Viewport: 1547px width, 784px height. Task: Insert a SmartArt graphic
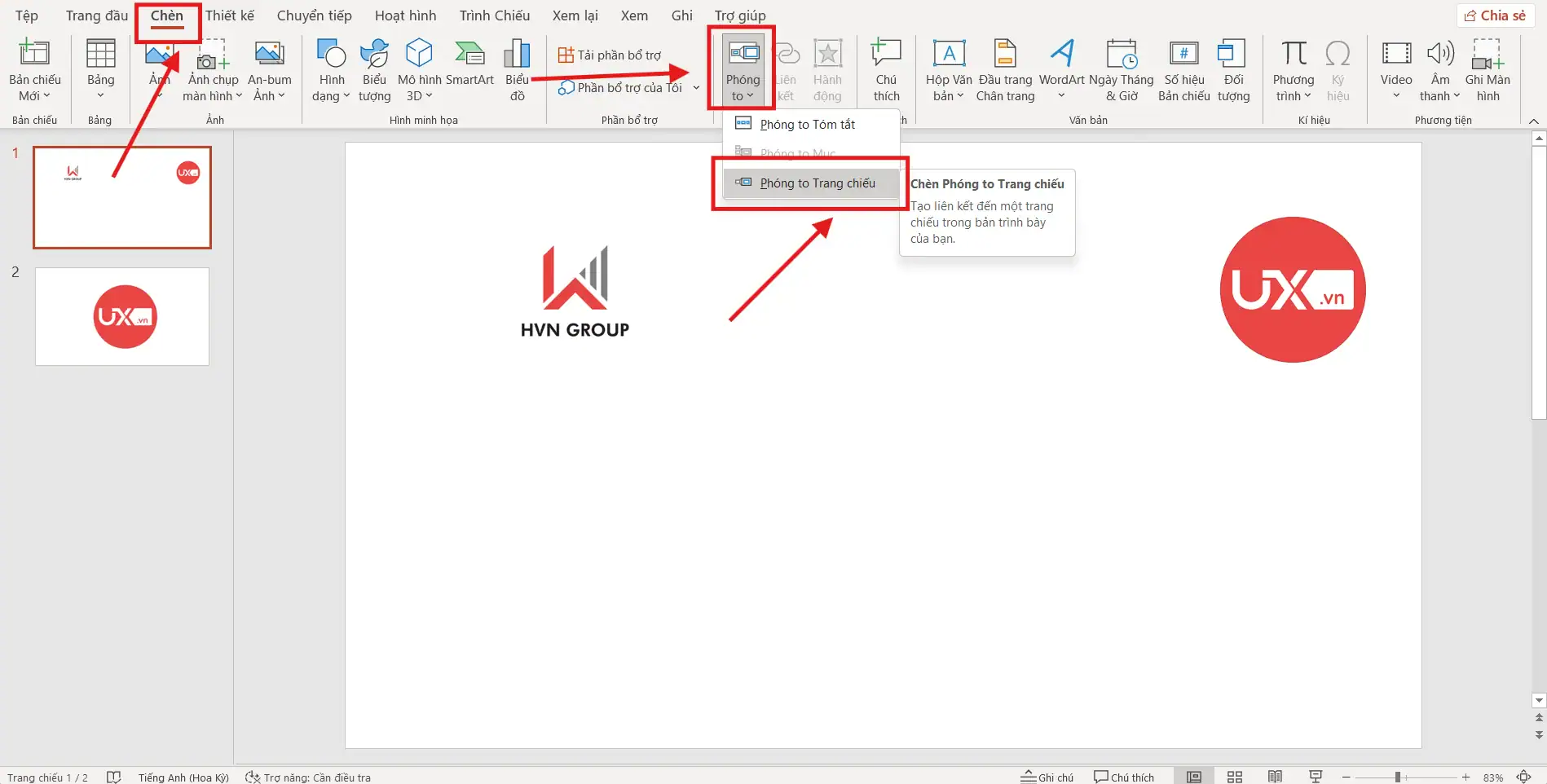pyautogui.click(x=470, y=69)
